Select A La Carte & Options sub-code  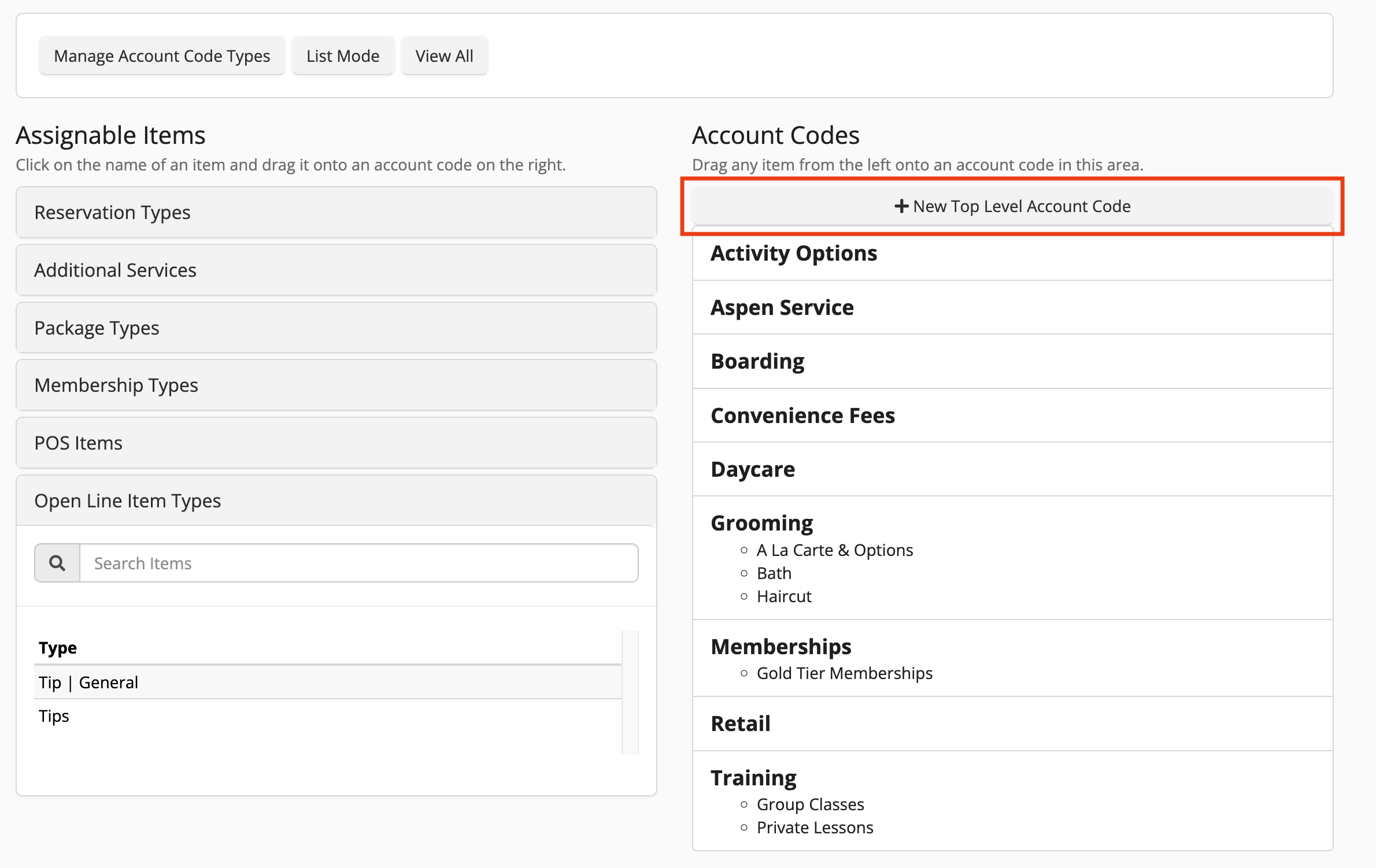(x=835, y=550)
